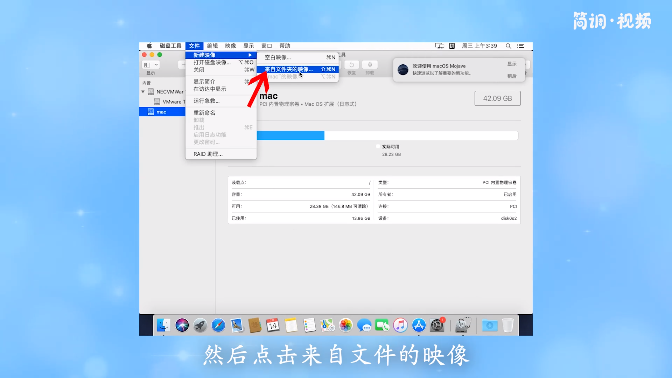Open Mail from the Dock
This screenshot has width=672, height=378.
[237, 325]
